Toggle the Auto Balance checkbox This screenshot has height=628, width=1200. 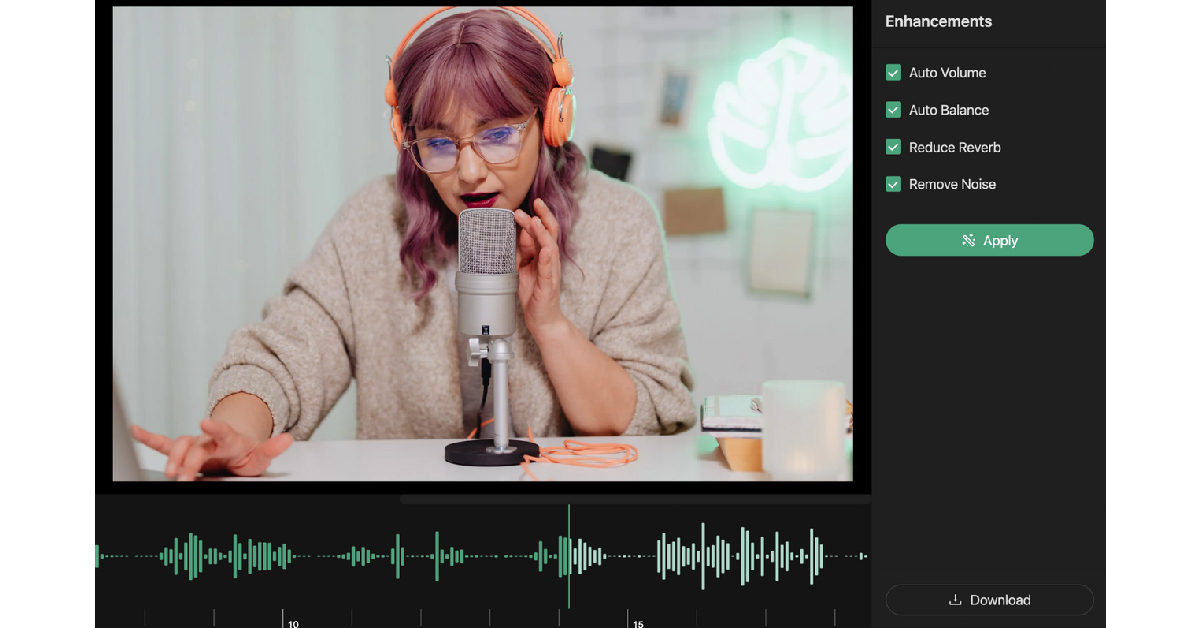tap(893, 110)
